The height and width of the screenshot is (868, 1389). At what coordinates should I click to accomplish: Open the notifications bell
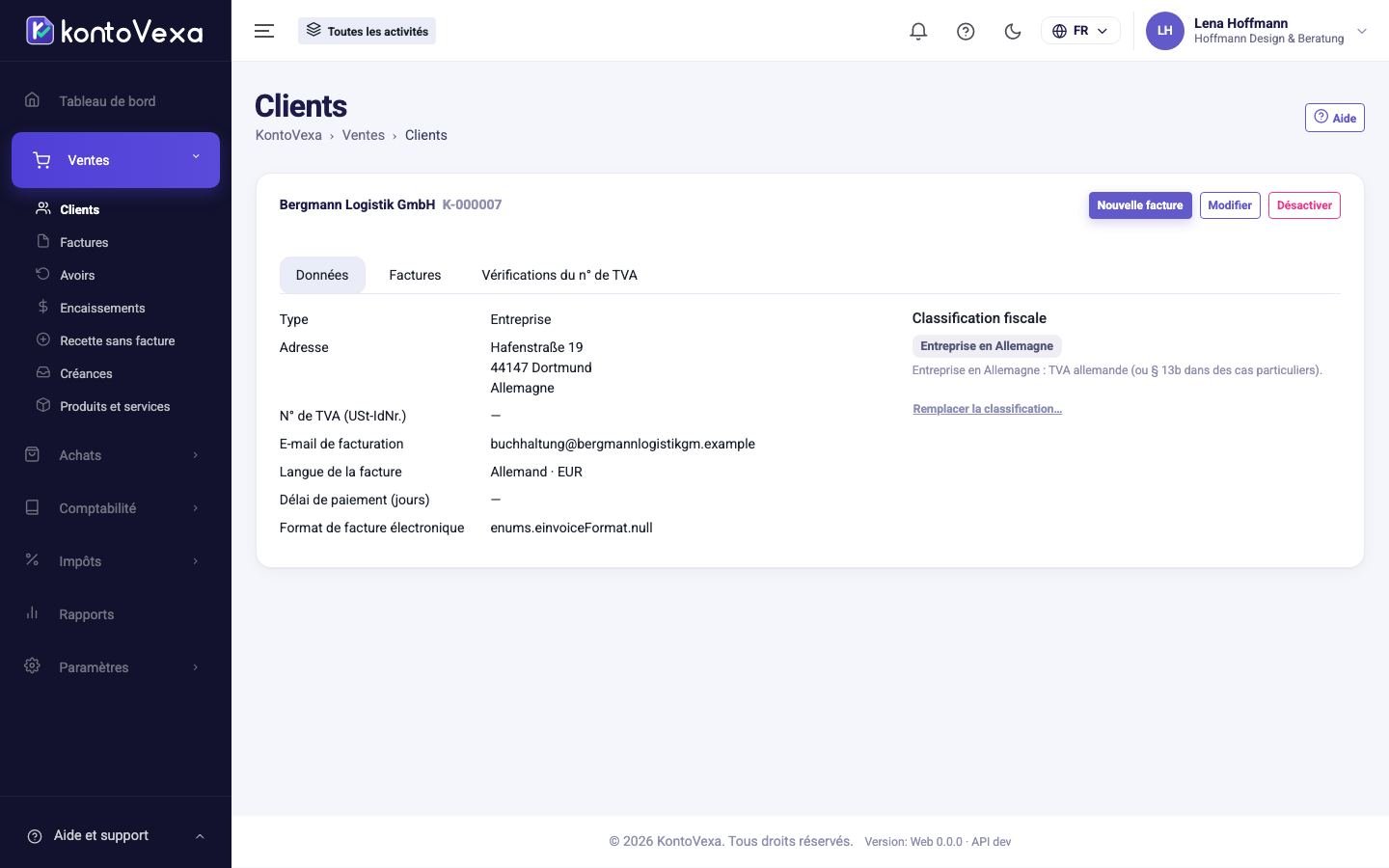pos(918,31)
